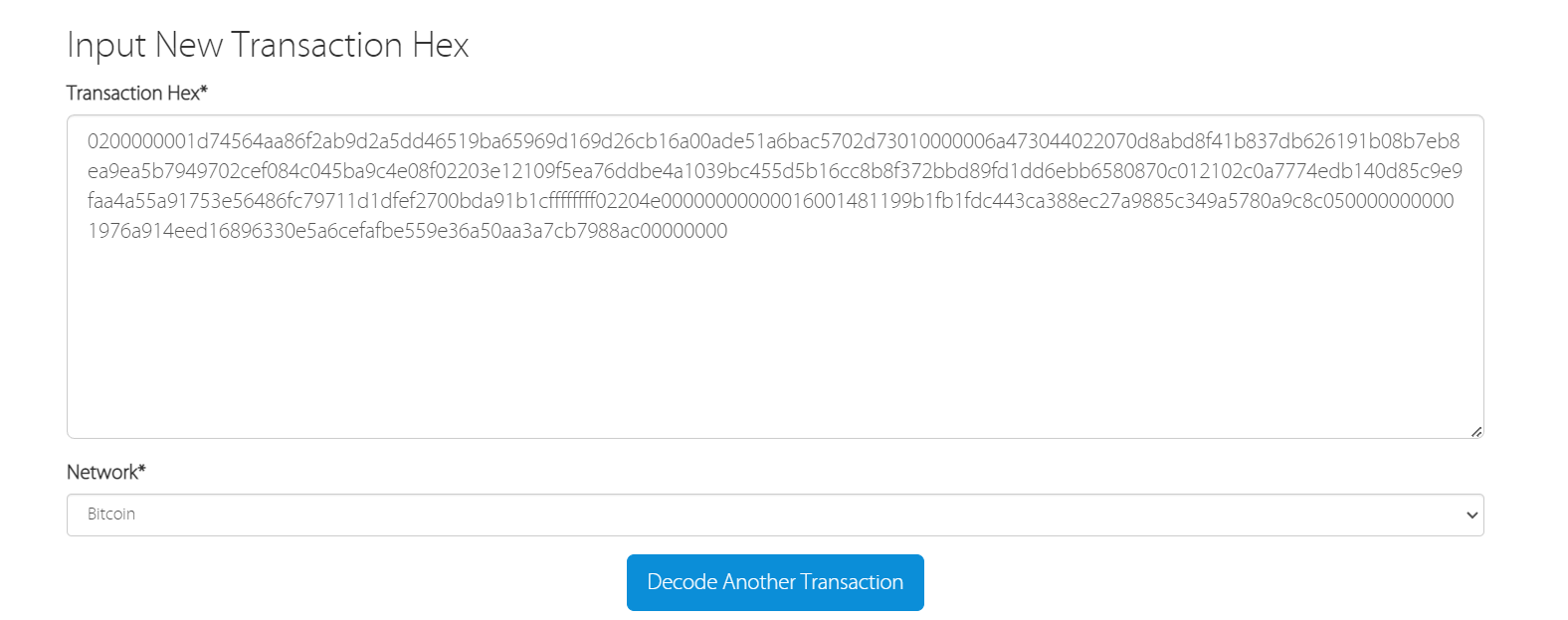The image size is (1568, 620).
Task: Click the Input New Transaction Hex heading
Action: (x=267, y=44)
